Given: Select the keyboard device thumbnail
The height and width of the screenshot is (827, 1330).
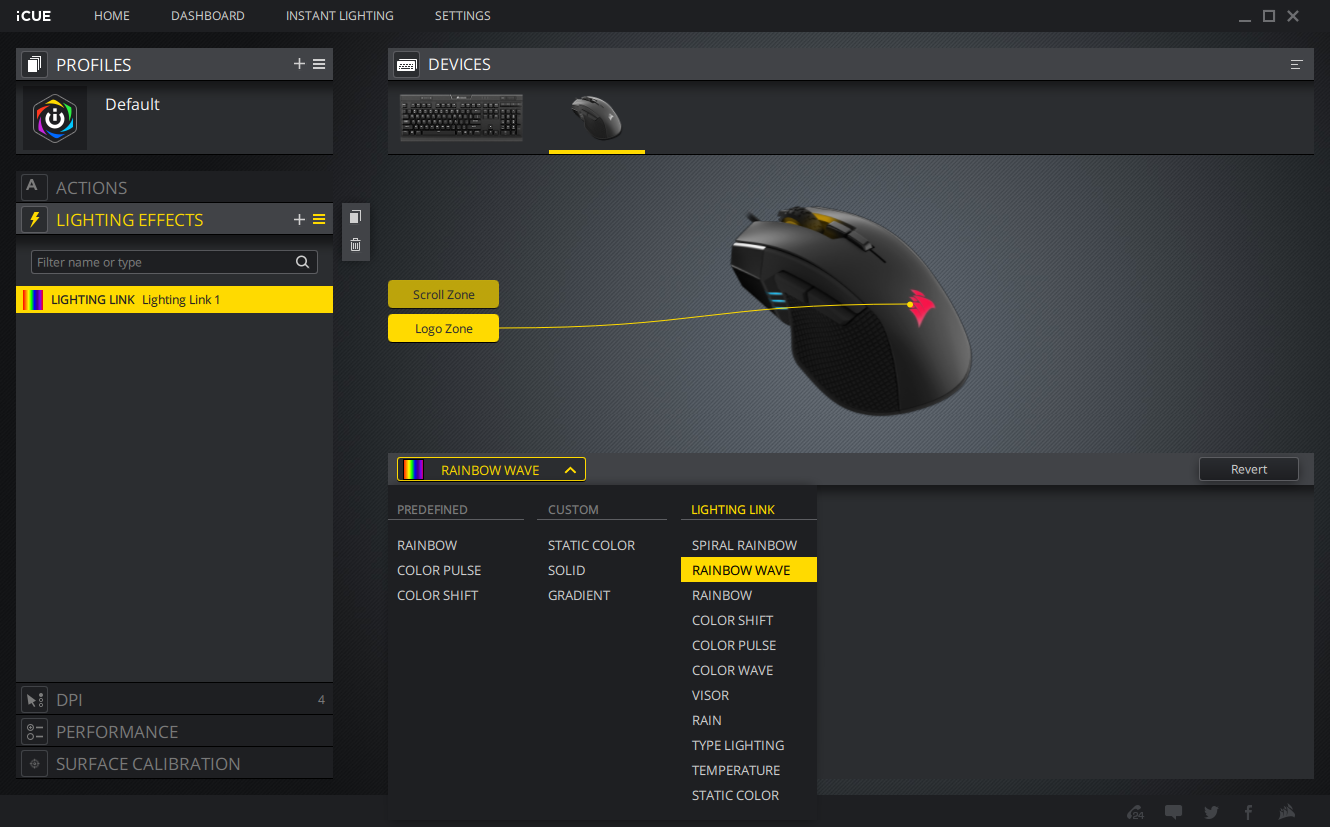Looking at the screenshot, I should pos(461,117).
